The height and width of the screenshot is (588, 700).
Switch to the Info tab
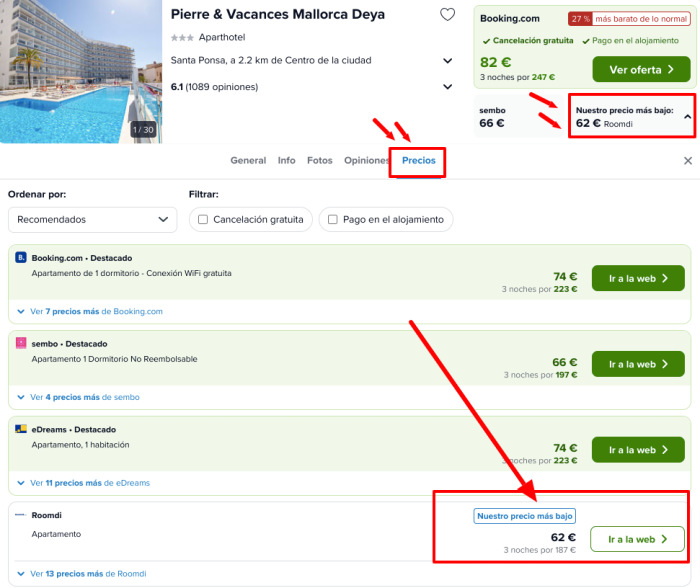[x=286, y=160]
